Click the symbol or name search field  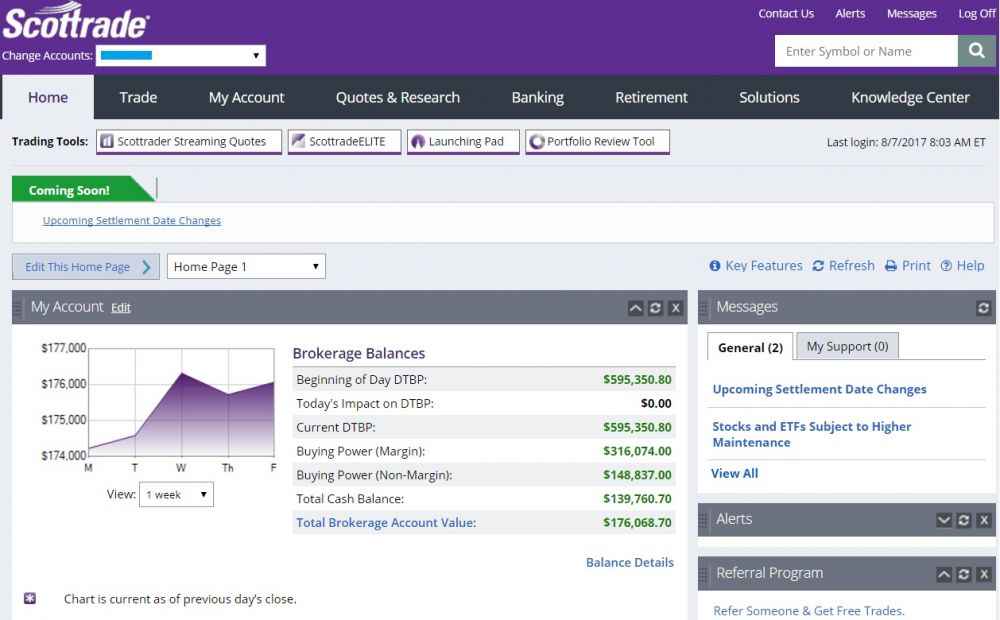pyautogui.click(x=866, y=51)
